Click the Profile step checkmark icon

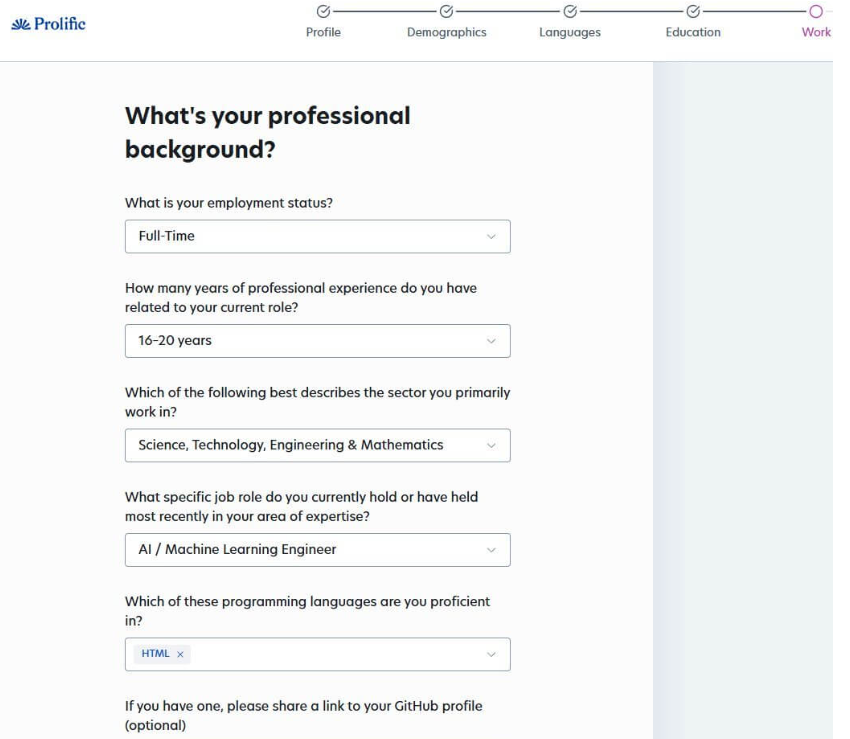[x=324, y=11]
